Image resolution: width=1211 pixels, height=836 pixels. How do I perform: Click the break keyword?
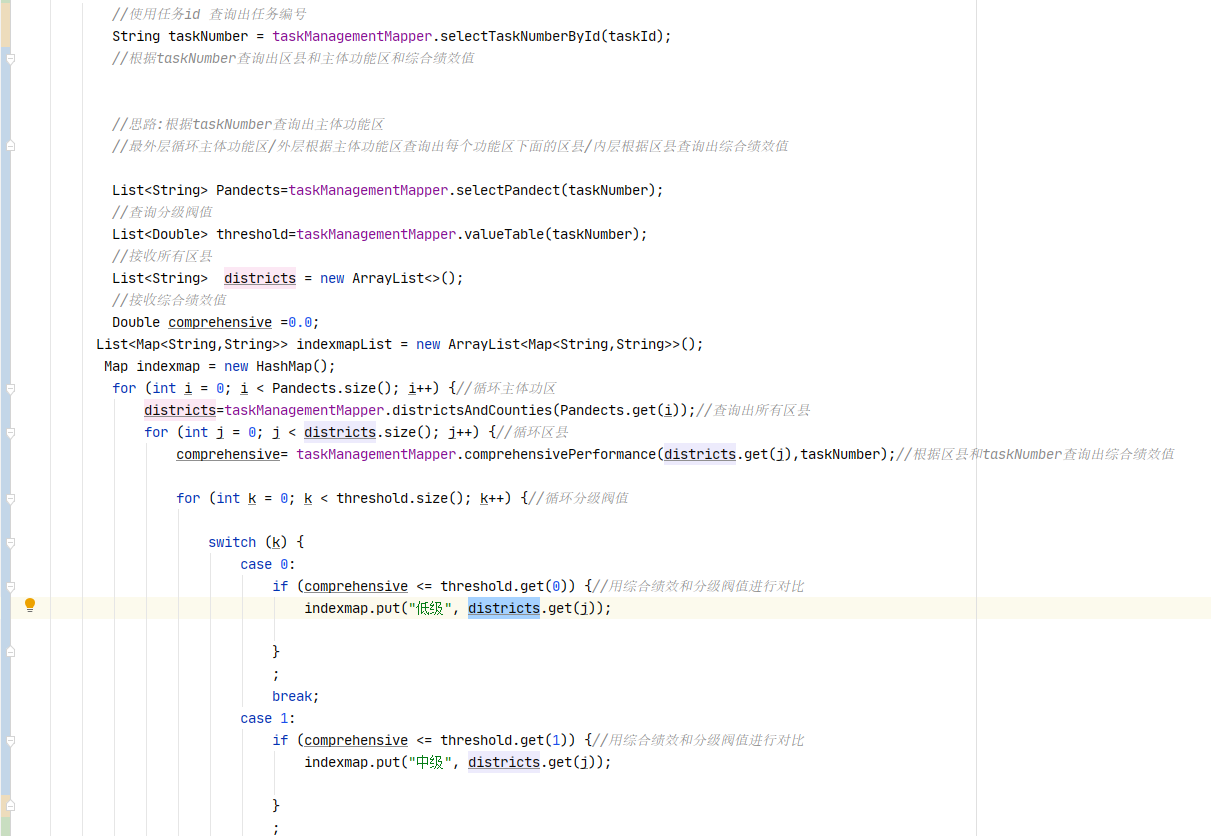coord(292,696)
